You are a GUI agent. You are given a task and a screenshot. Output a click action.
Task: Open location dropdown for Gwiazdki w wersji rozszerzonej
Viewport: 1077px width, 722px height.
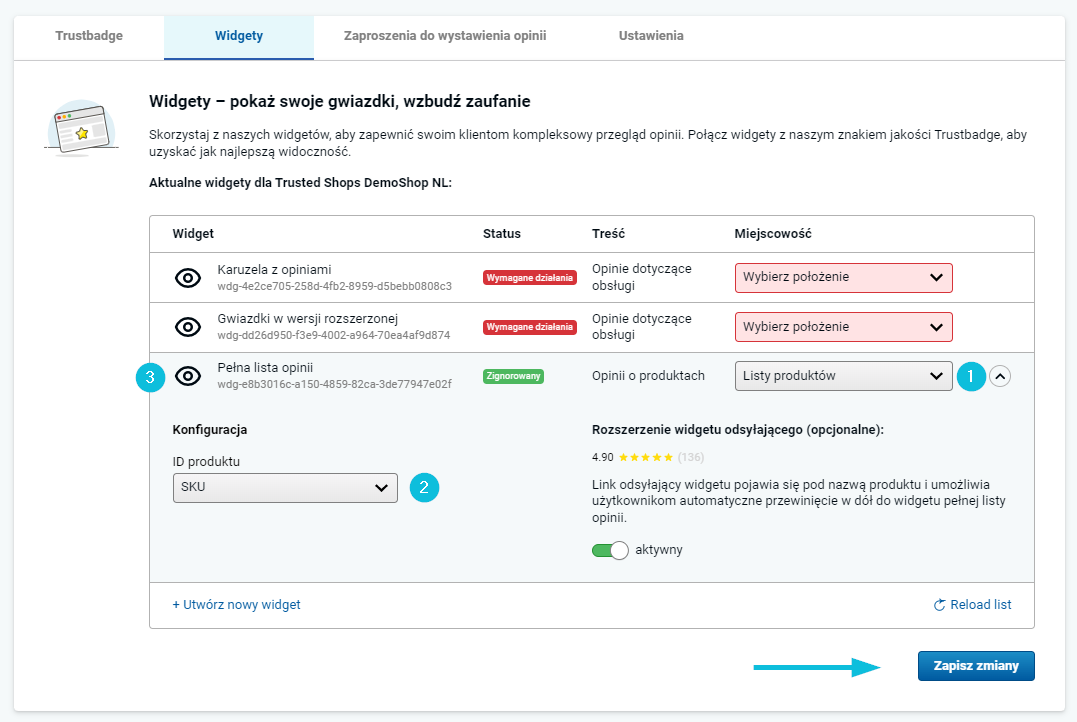click(843, 326)
